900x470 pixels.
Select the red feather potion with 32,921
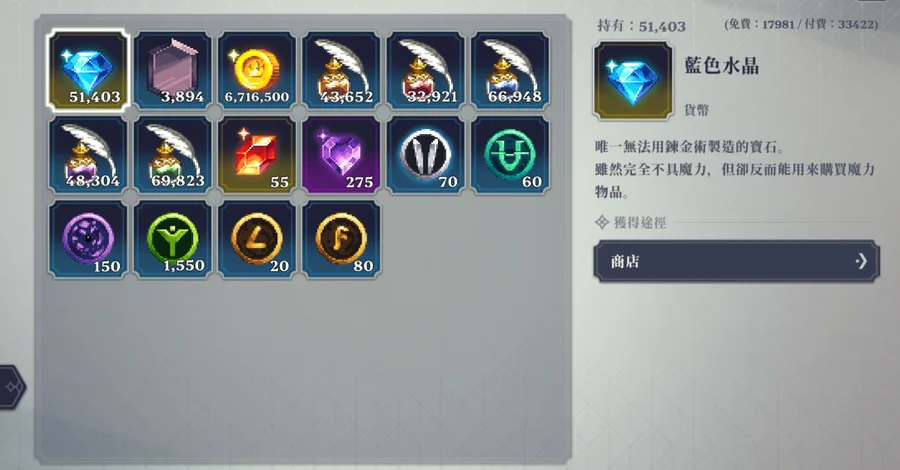(x=426, y=70)
